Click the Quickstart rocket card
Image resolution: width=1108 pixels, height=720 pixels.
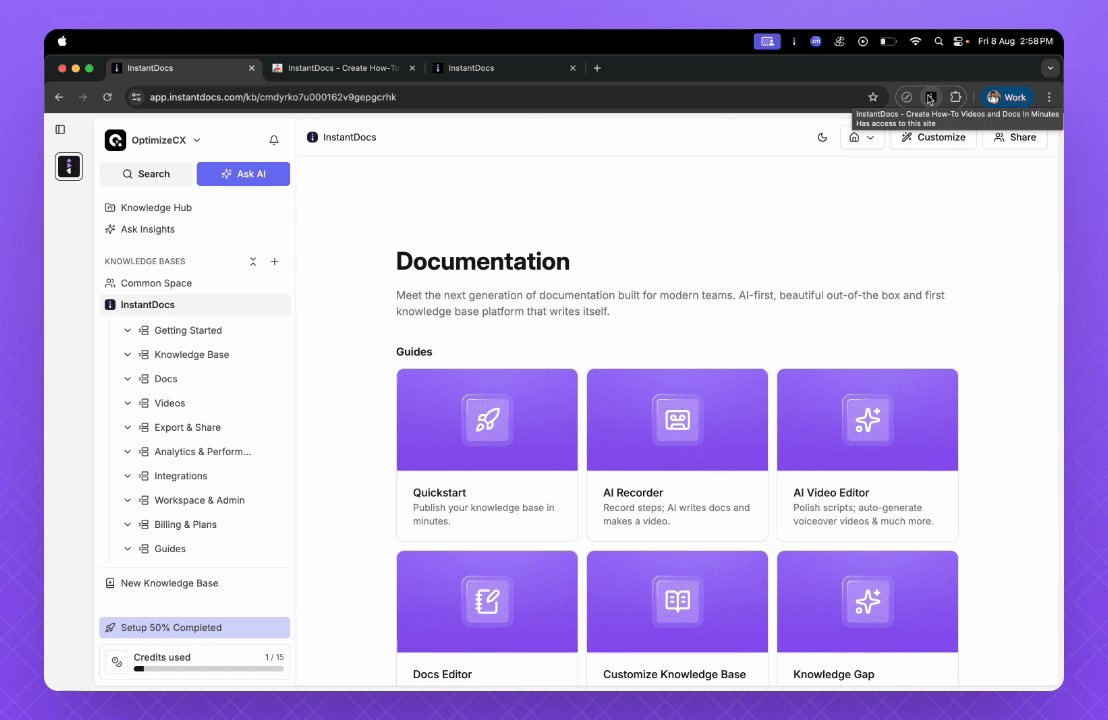click(x=487, y=454)
